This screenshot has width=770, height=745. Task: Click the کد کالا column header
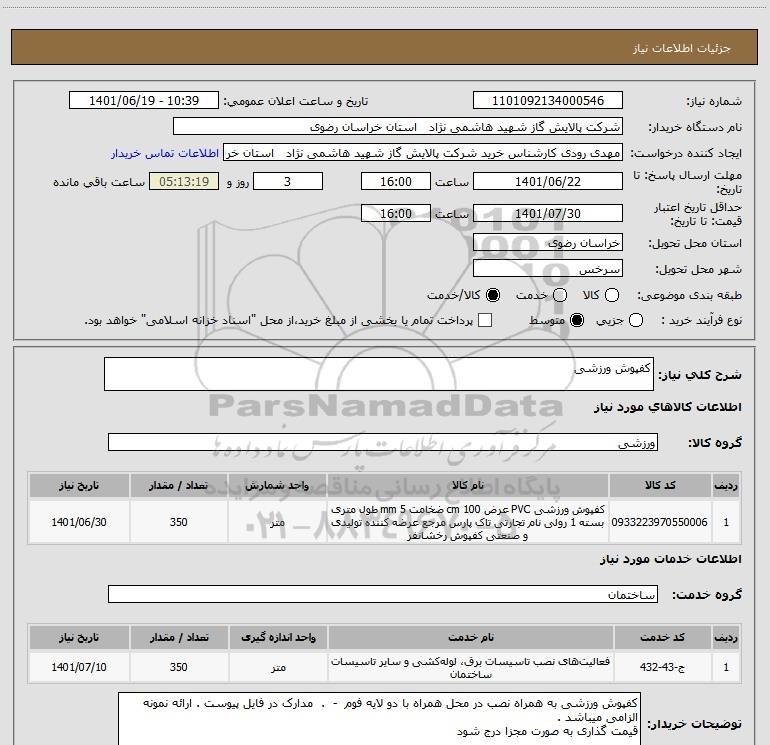(660, 486)
